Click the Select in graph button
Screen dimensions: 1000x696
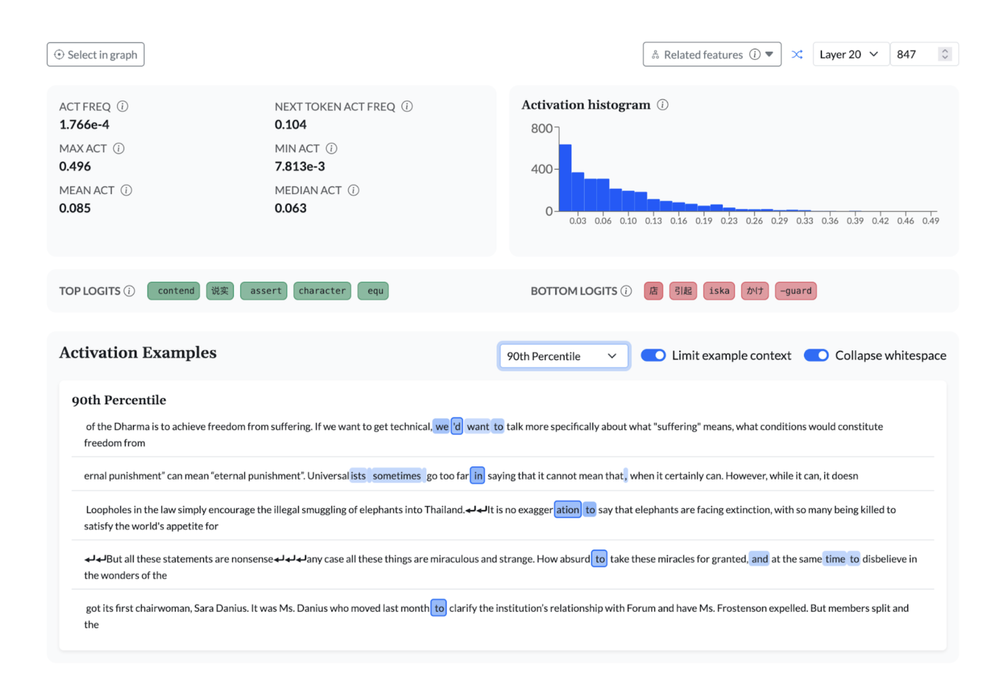pyautogui.click(x=96, y=55)
